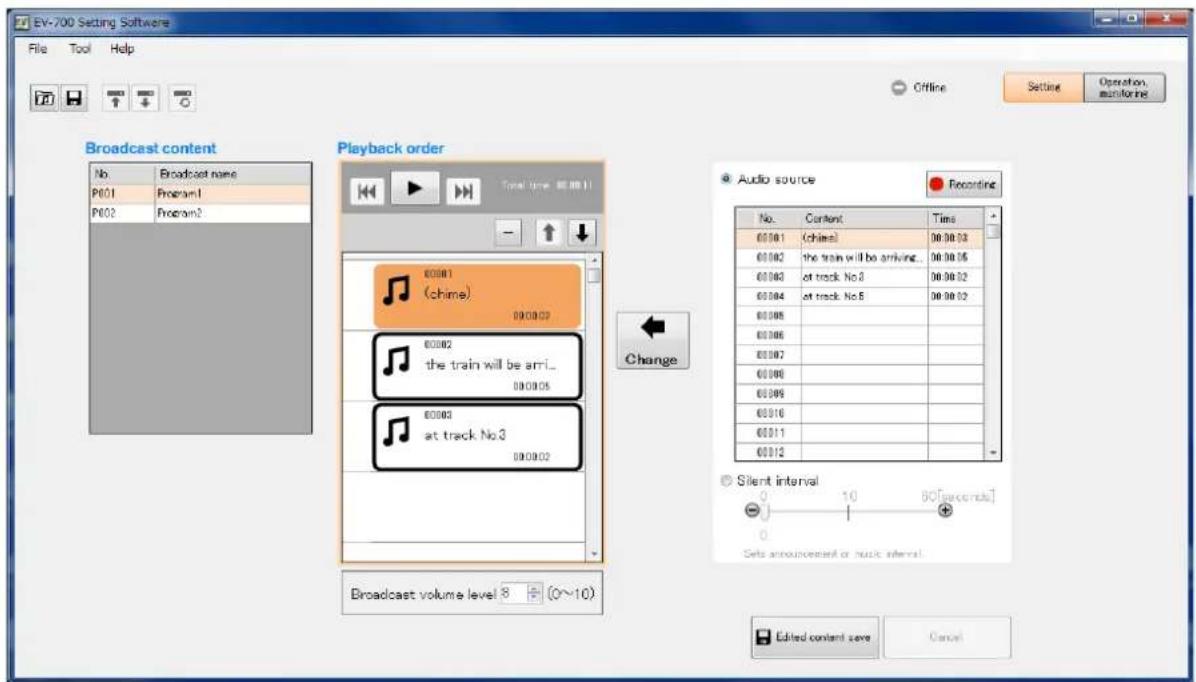Select the Silent interval radio button
Image resolution: width=1196 pixels, height=682 pixels.
pos(726,481)
